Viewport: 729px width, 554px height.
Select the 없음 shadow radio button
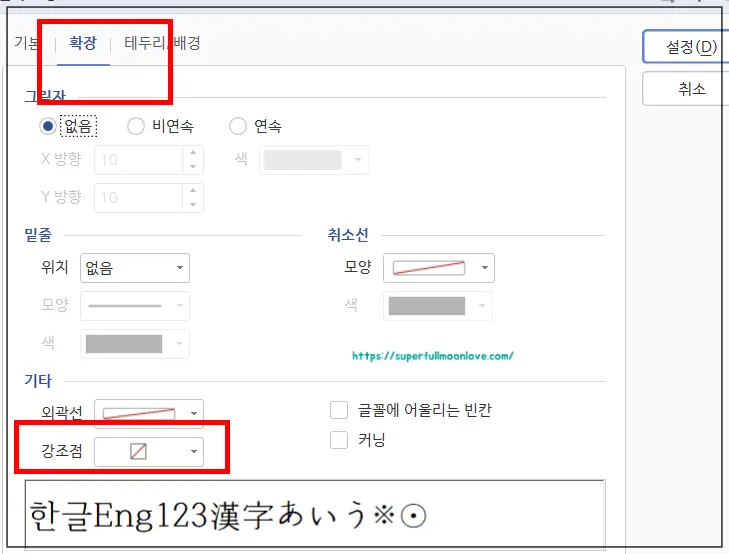point(48,126)
